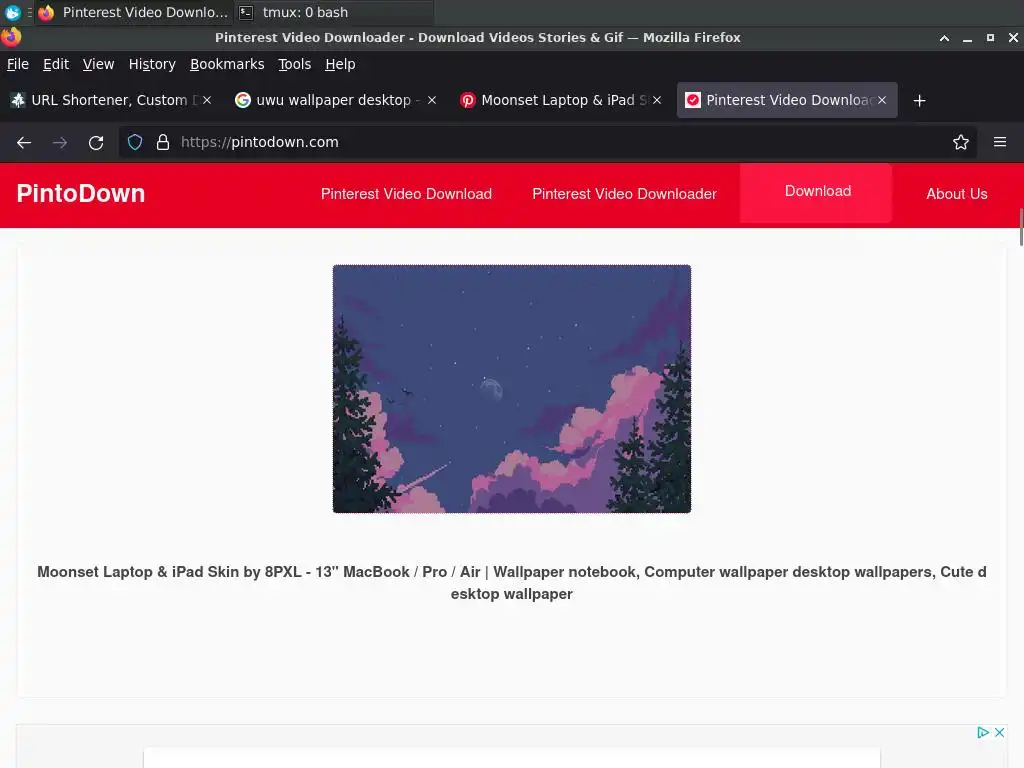Close the Pinterest Video Downloader tab
1024x768 pixels.
coord(882,100)
